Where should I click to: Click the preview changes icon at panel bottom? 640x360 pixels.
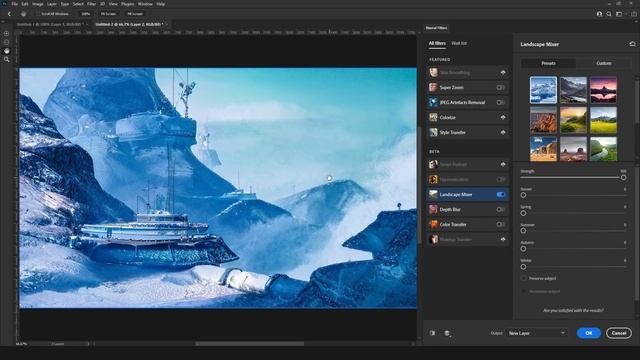(x=432, y=333)
